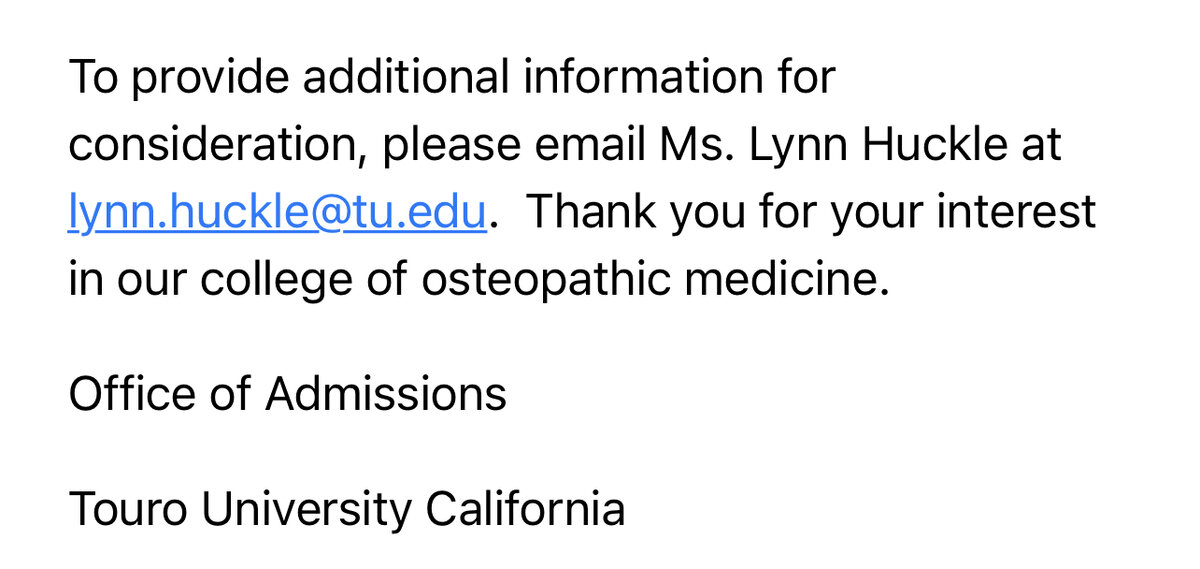Click the 'Office of Admissions' signature line
This screenshot has width=1200, height=569.
click(287, 393)
